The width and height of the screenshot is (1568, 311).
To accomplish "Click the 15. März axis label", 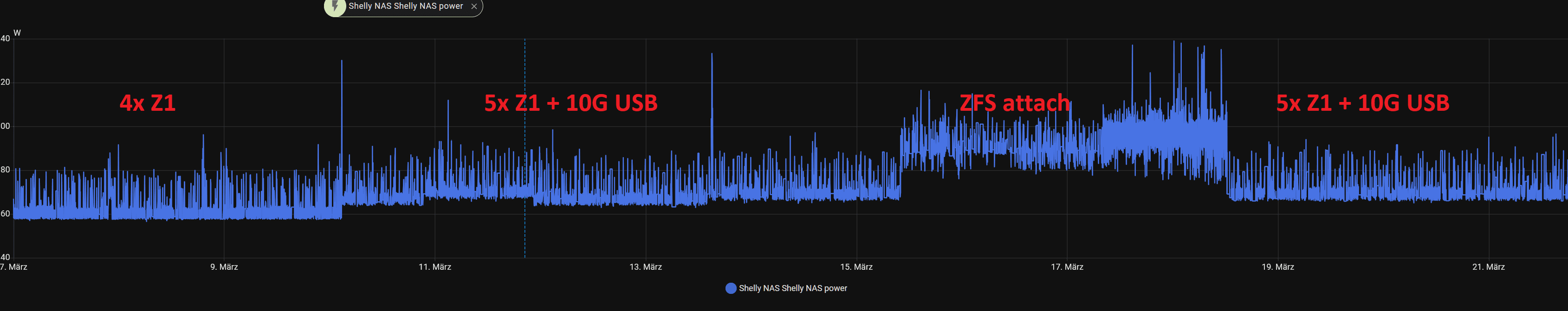I will 856,267.
